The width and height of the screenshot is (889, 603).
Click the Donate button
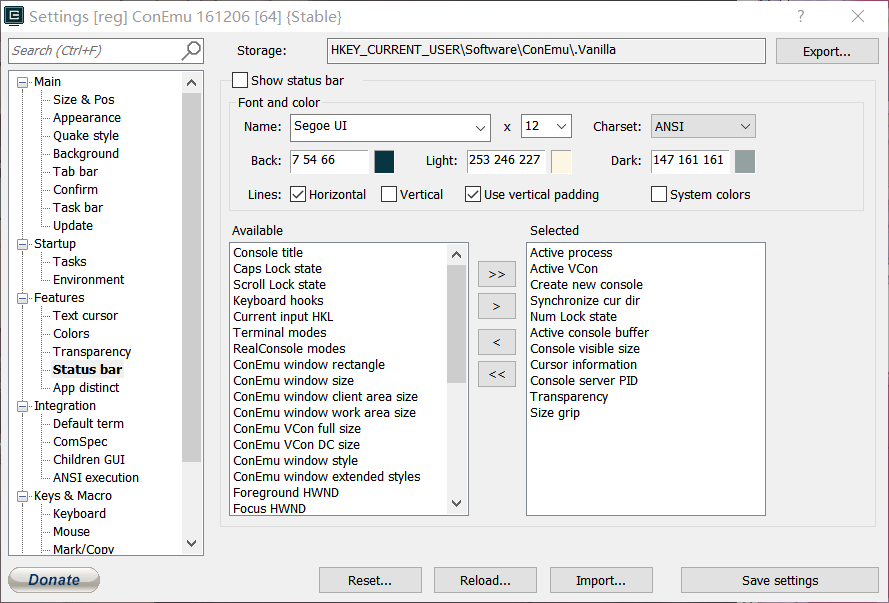pos(54,580)
